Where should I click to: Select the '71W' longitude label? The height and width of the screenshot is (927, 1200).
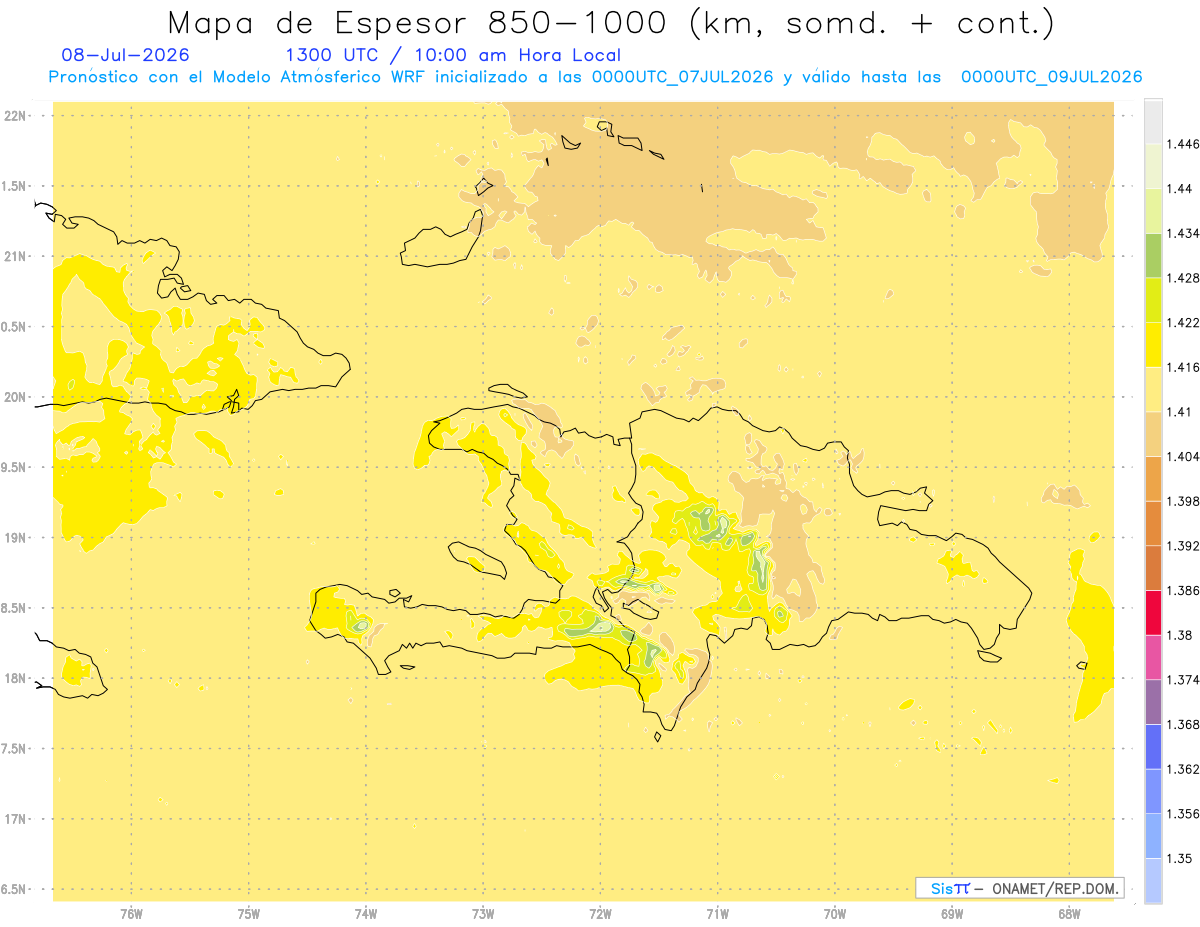click(717, 913)
